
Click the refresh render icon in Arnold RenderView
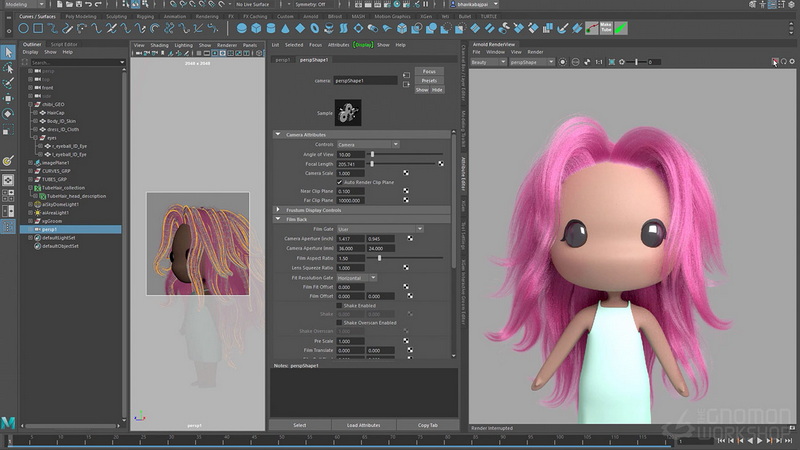pos(784,62)
